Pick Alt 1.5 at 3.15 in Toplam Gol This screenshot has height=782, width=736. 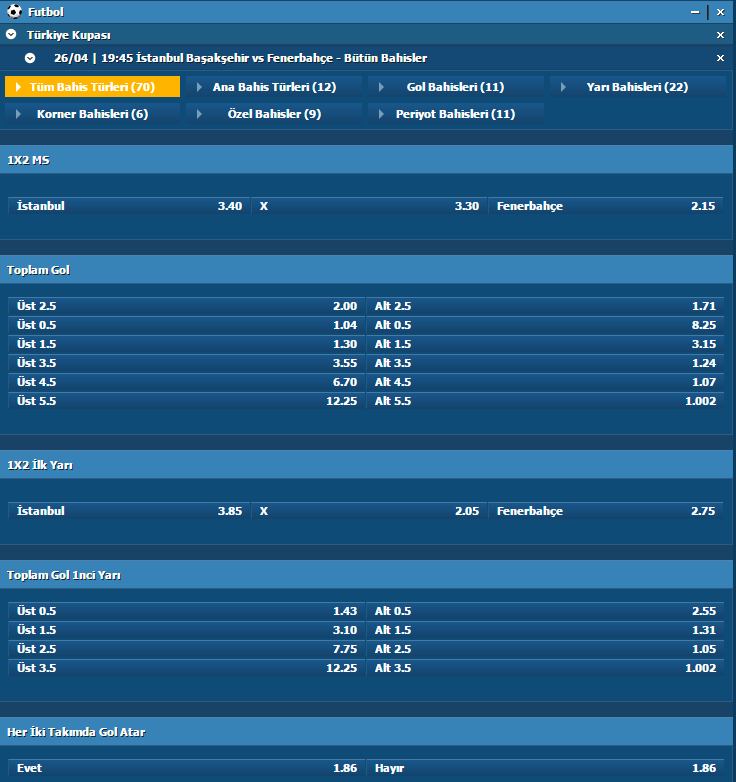tap(545, 344)
